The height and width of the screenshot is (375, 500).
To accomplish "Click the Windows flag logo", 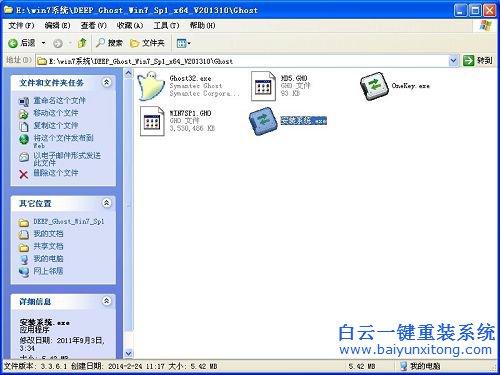I will pos(486,26).
